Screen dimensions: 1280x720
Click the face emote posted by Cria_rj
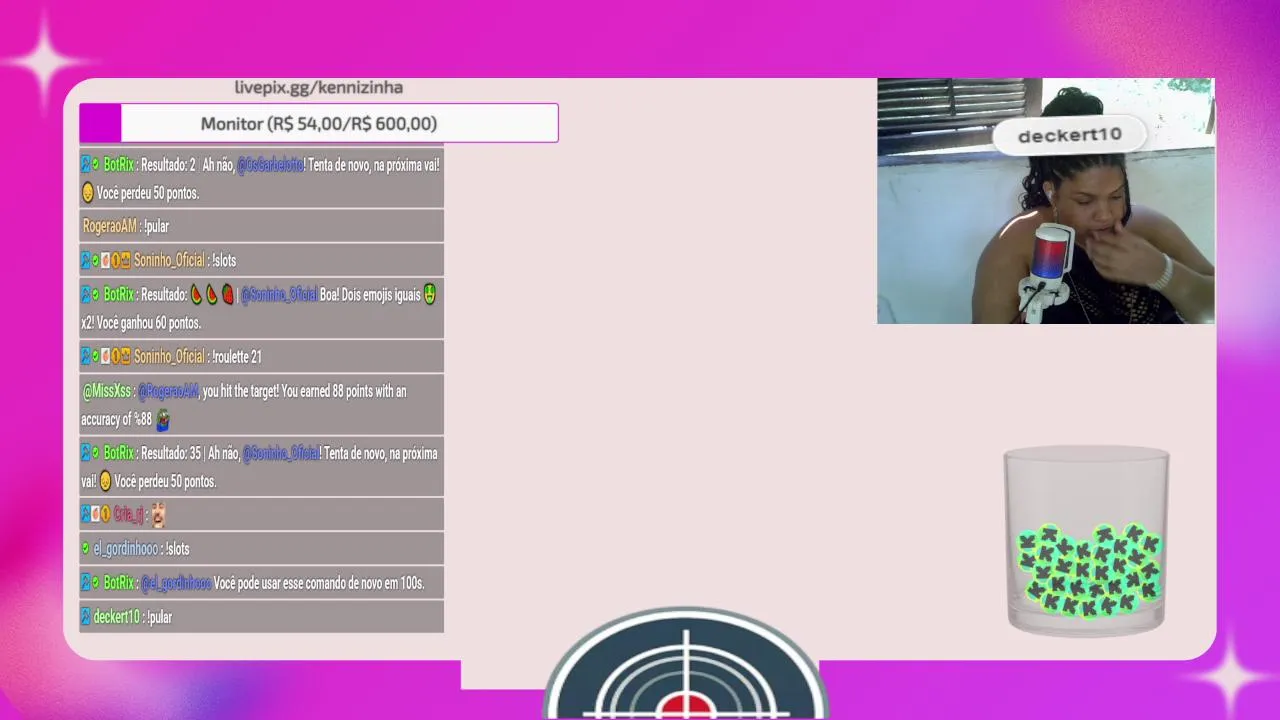pyautogui.click(x=158, y=515)
